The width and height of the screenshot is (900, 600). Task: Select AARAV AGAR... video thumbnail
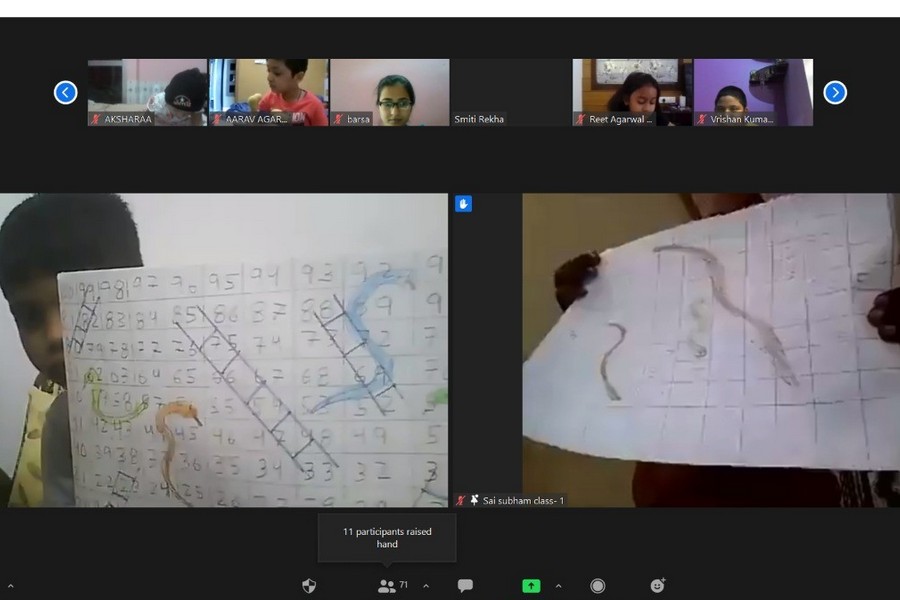(268, 92)
